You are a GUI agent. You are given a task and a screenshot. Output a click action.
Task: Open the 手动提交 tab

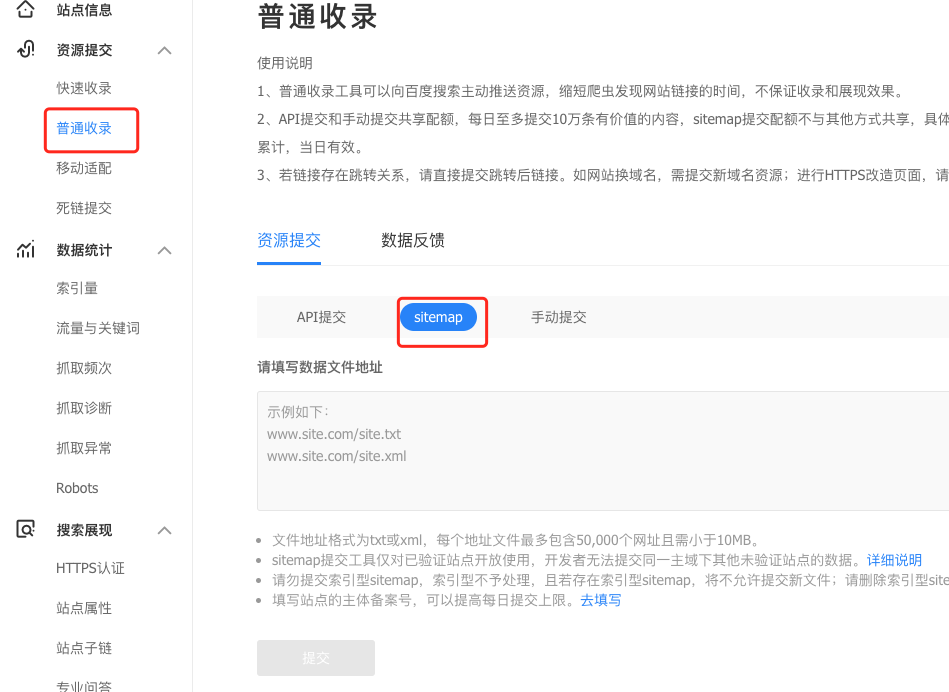558,317
